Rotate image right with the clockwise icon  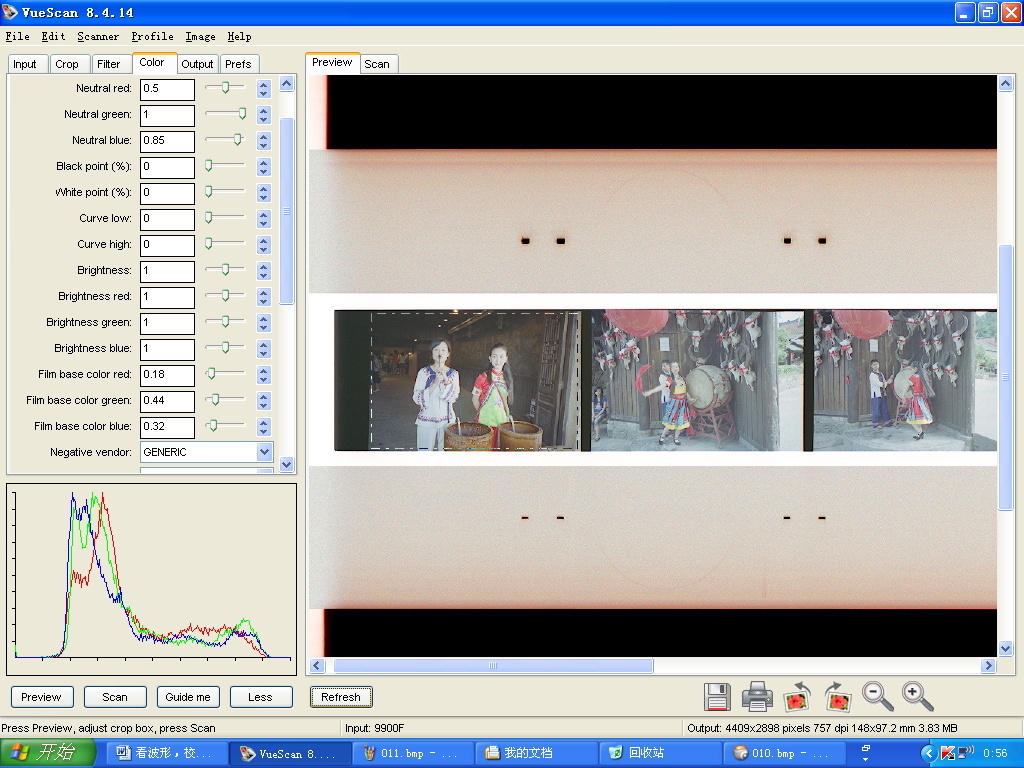pos(837,696)
